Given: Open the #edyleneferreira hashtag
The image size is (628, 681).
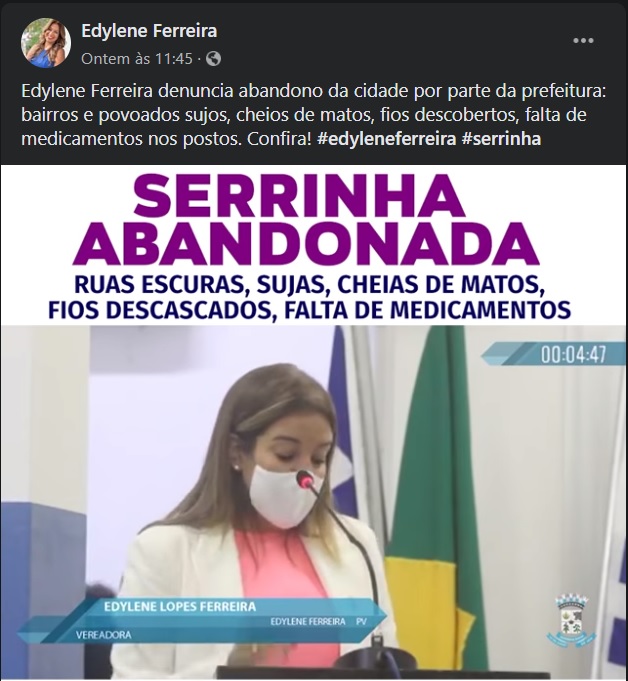Looking at the screenshot, I should (x=387, y=139).
